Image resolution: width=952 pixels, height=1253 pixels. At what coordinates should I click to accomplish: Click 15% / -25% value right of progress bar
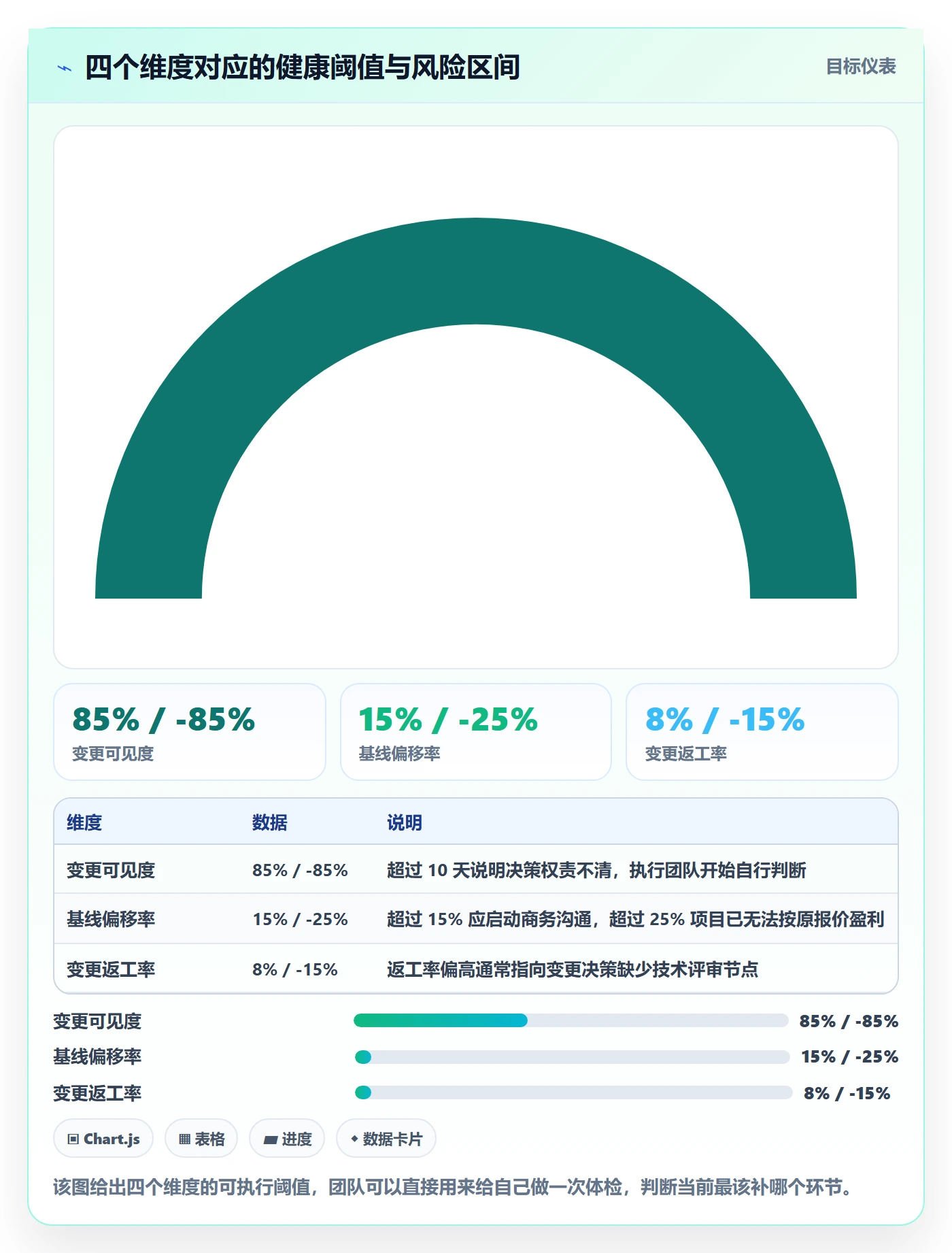coord(850,1056)
